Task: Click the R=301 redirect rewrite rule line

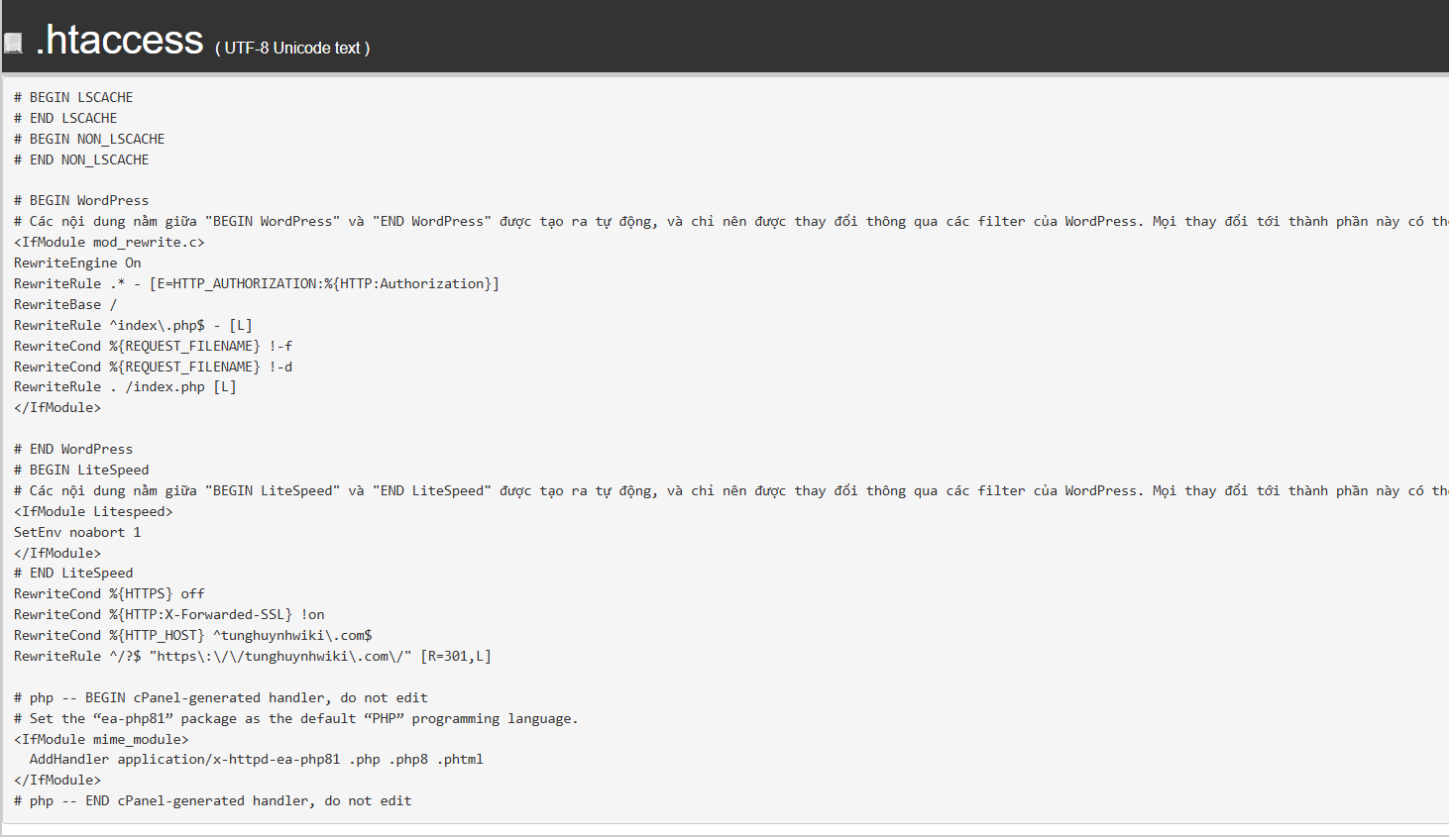Action: click(x=252, y=656)
